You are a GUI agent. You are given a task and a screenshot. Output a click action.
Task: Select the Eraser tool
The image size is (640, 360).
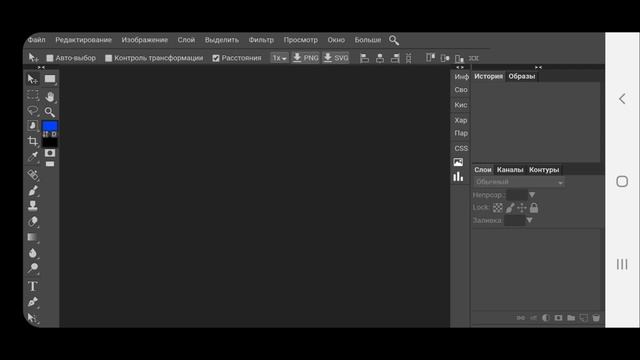[33, 222]
